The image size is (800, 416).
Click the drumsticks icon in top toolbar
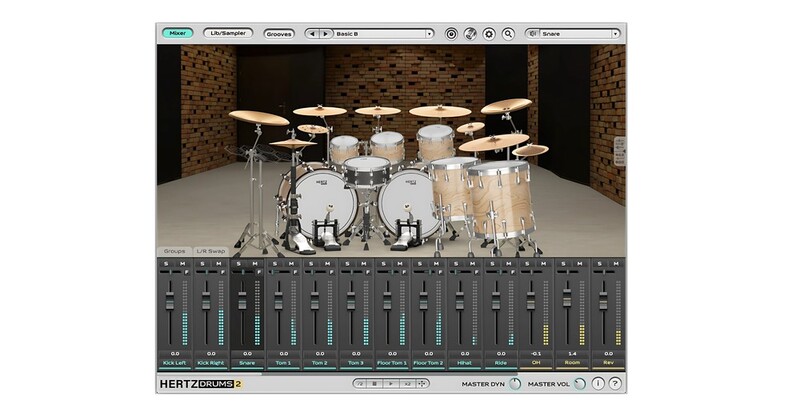(x=470, y=34)
